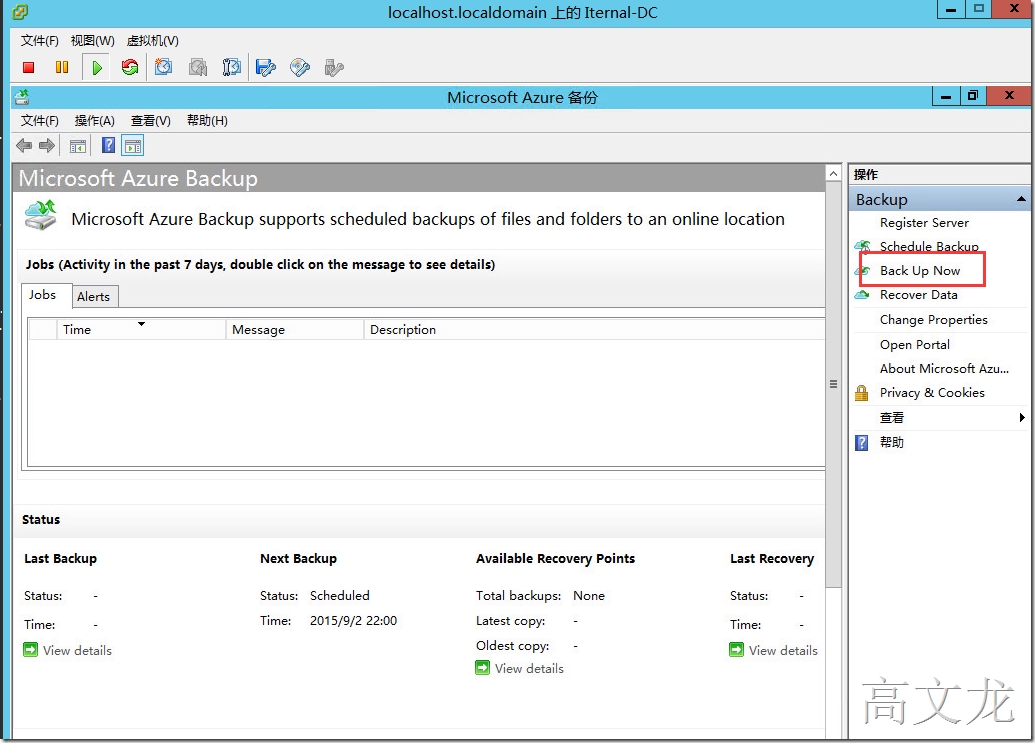This screenshot has height=743, width=1035.
Task: Click View details under Last Recovery
Action: pos(783,651)
